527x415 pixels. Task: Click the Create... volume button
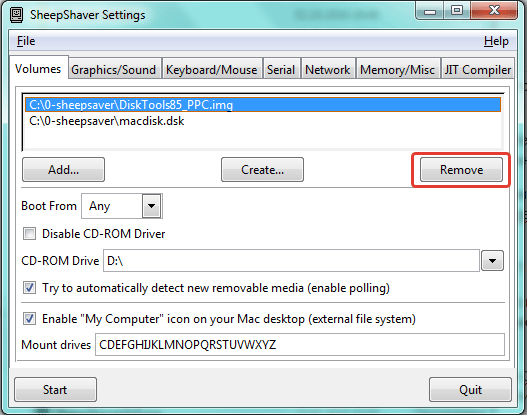(x=262, y=170)
